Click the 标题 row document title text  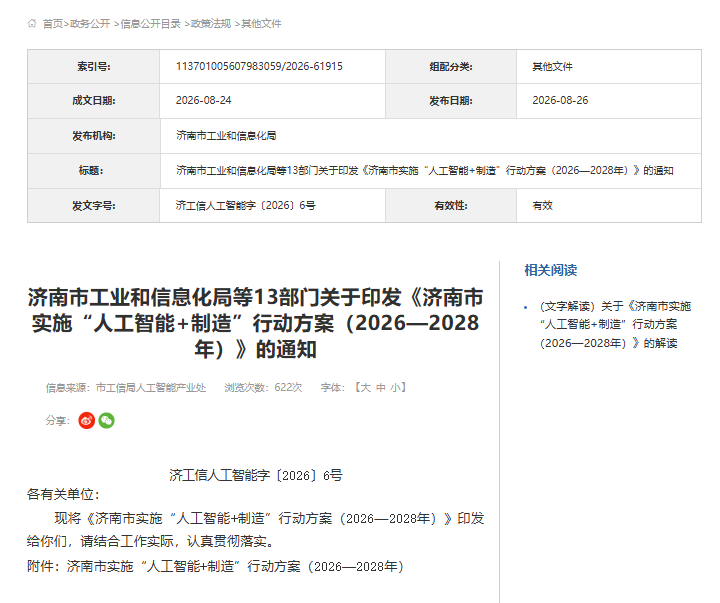point(425,171)
